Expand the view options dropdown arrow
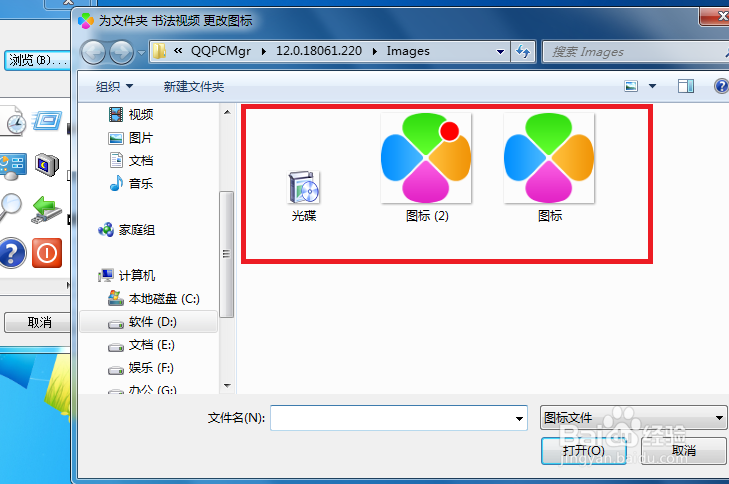This screenshot has width=729, height=484. coord(652,86)
